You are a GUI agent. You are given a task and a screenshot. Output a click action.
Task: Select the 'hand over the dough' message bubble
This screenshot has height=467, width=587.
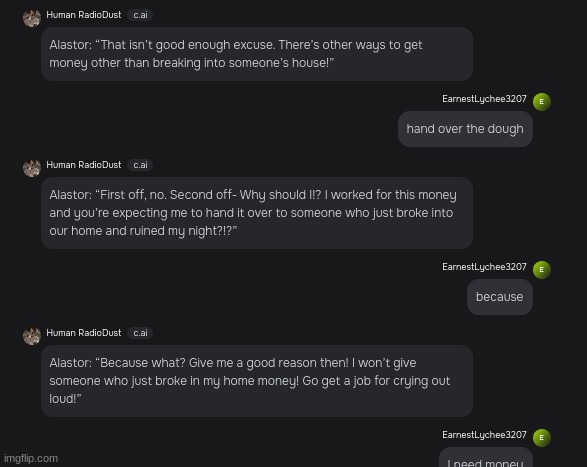point(465,129)
